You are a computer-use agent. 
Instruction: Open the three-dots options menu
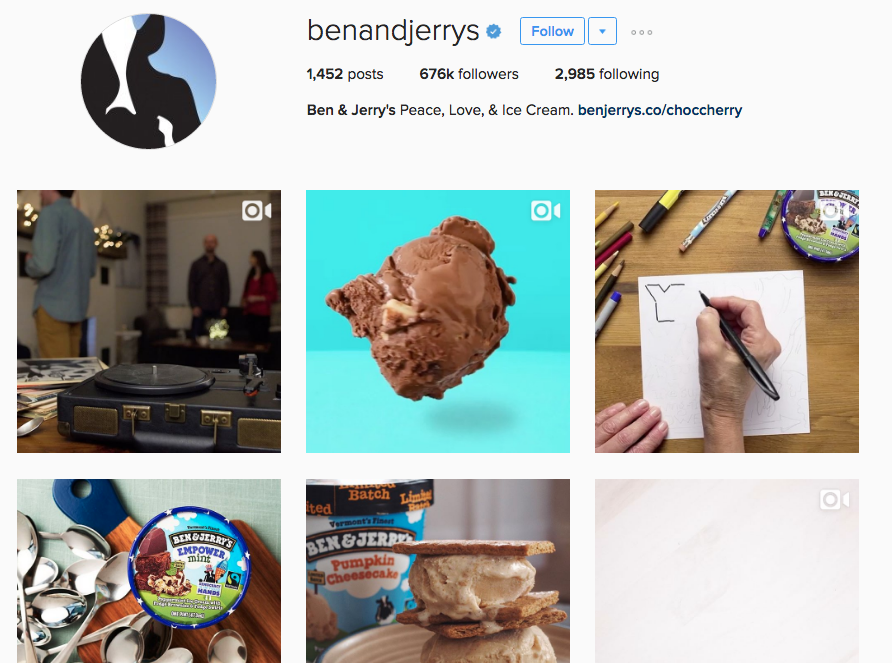tap(642, 32)
